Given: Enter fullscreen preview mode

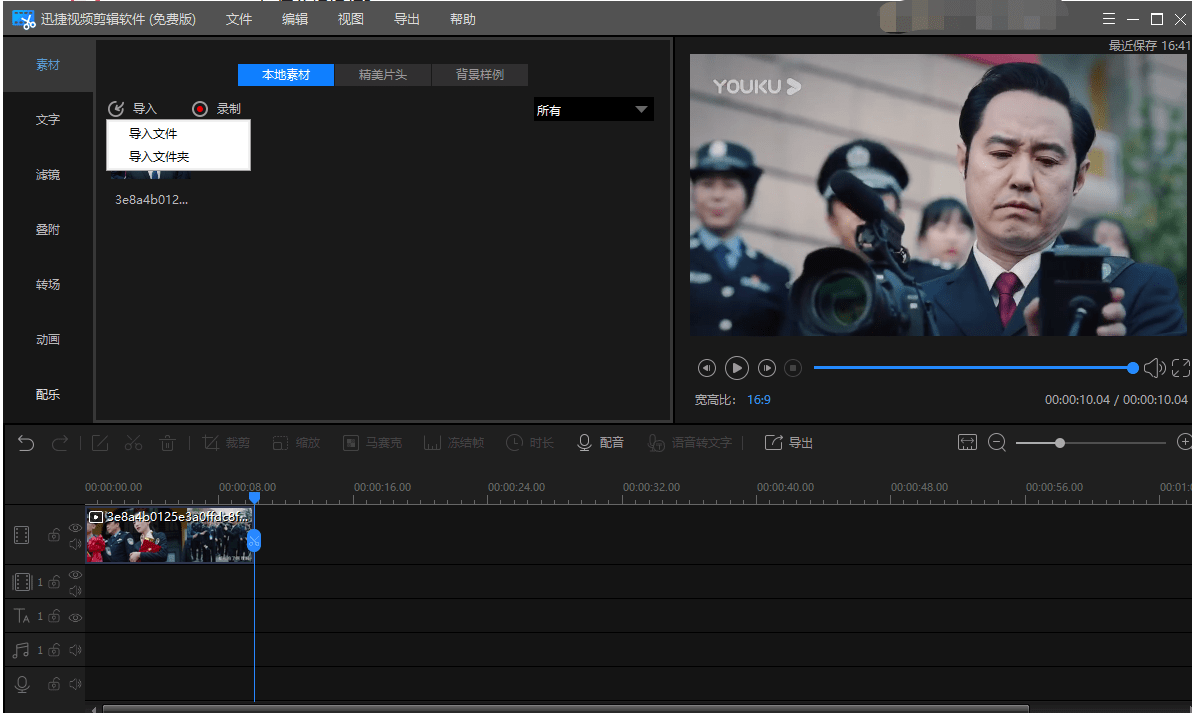Looking at the screenshot, I should coord(1181,368).
